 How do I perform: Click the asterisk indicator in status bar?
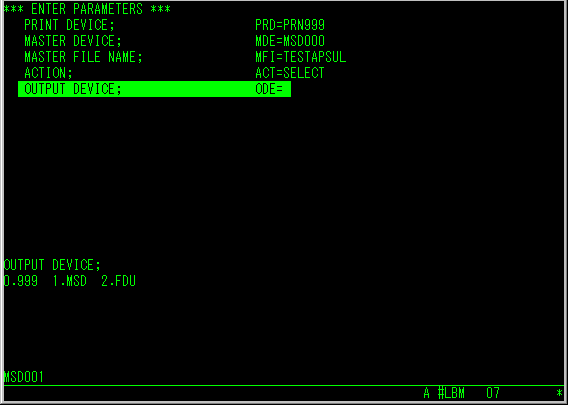559,393
